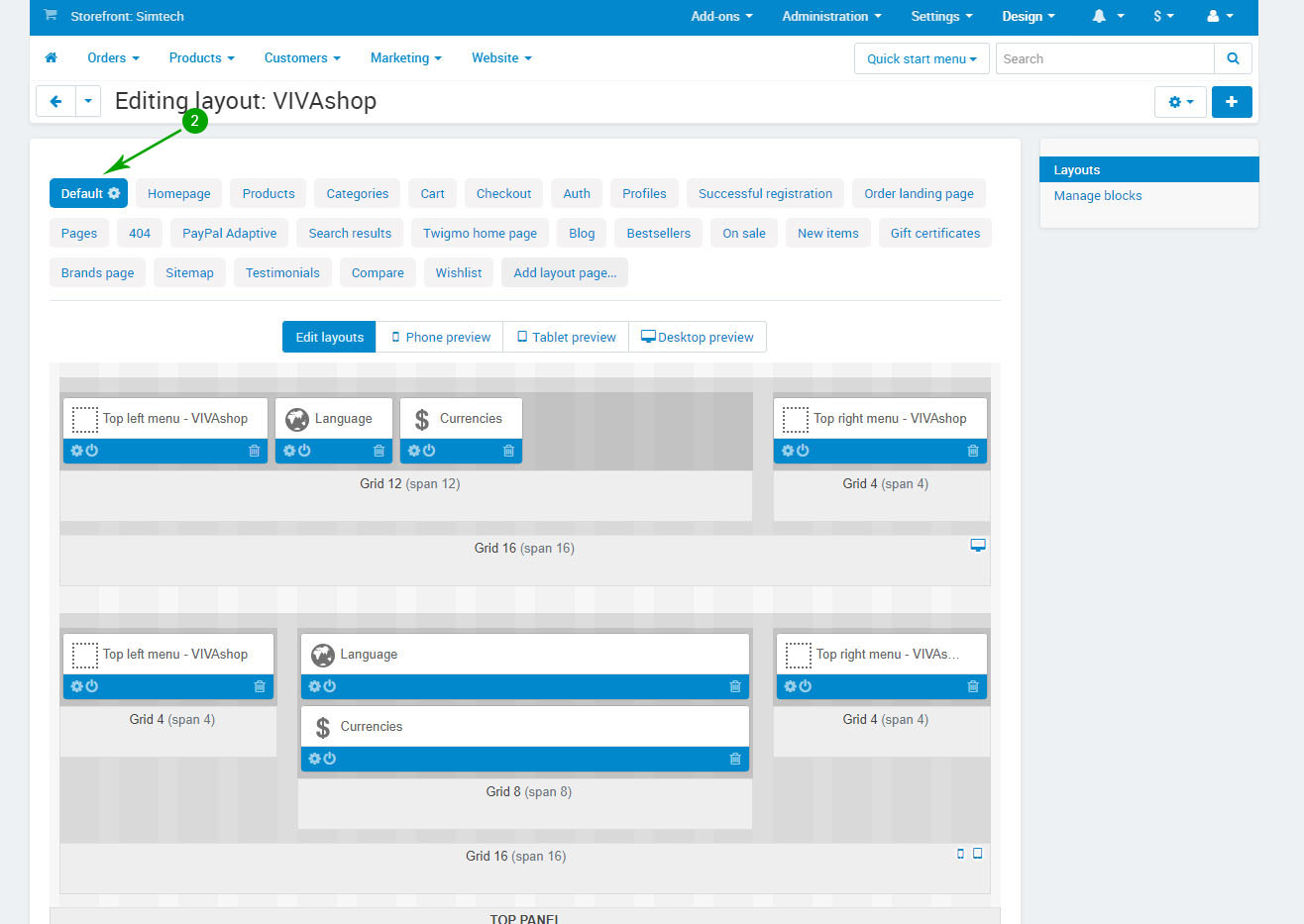This screenshot has width=1304, height=924.
Task: Open the Add-ons dropdown menu
Action: (x=721, y=16)
